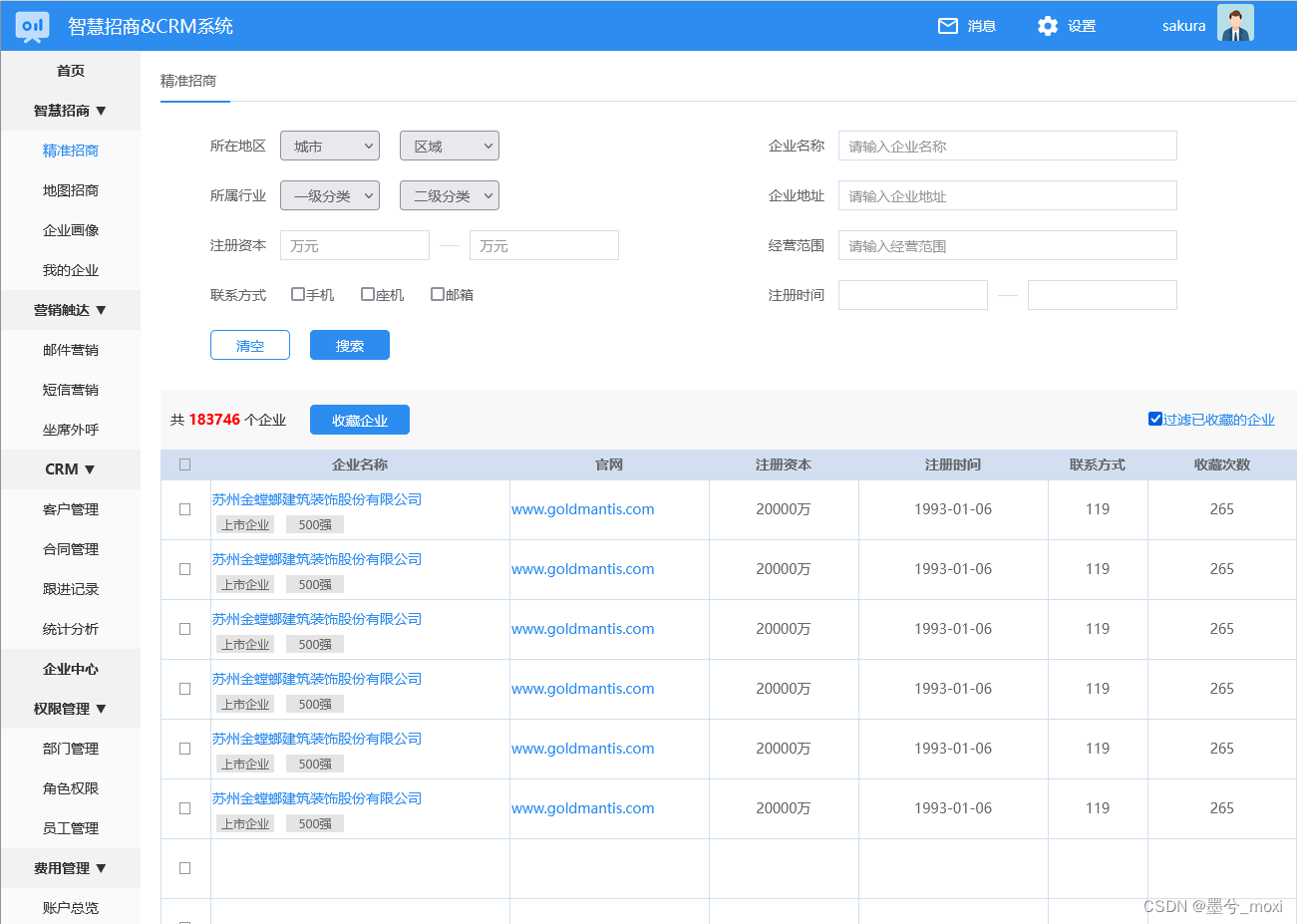Viewport: 1297px width, 924px height.
Task: Open 我的企业 in sidebar
Action: point(71,270)
